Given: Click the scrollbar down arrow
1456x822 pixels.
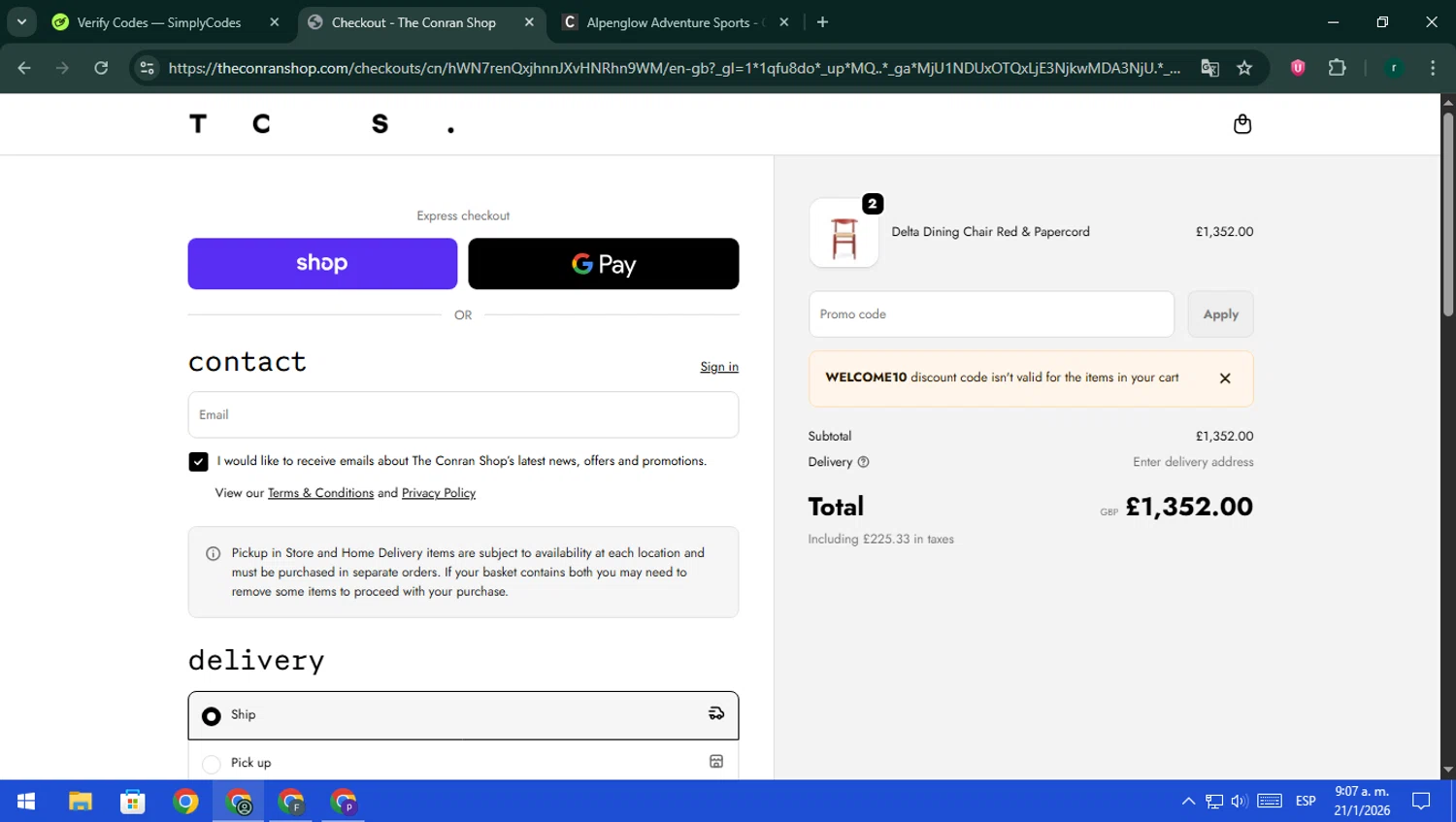Looking at the screenshot, I should pos(1447,771).
